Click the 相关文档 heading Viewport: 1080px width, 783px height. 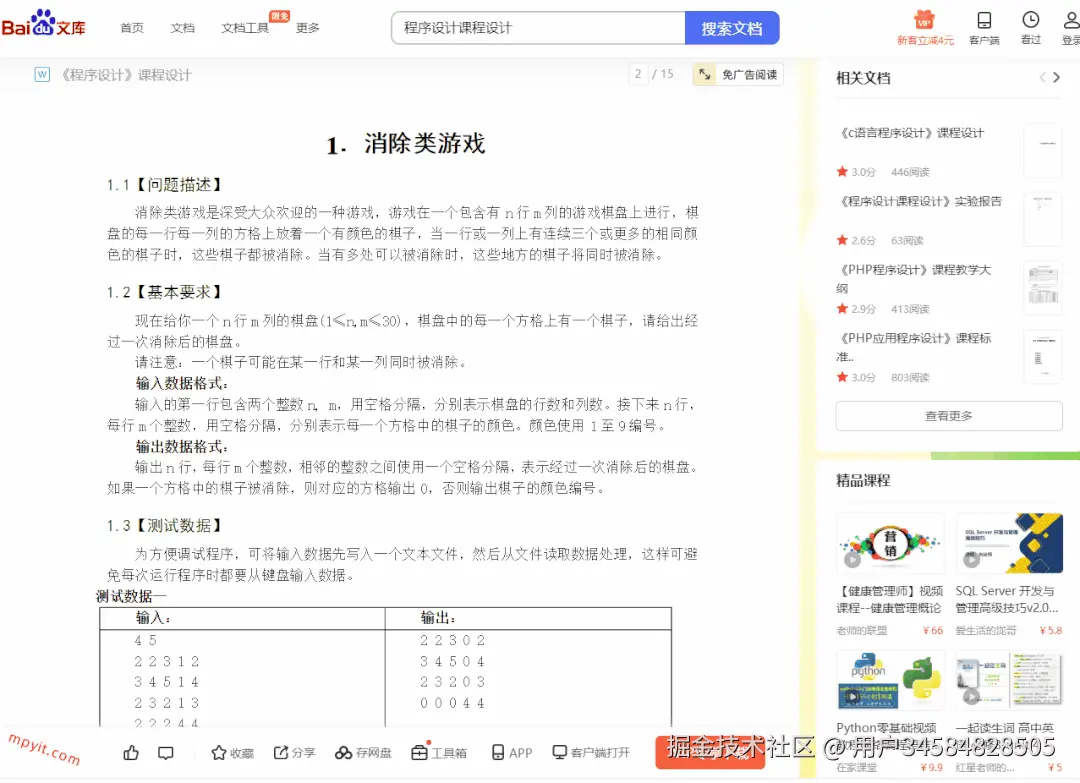tap(863, 78)
